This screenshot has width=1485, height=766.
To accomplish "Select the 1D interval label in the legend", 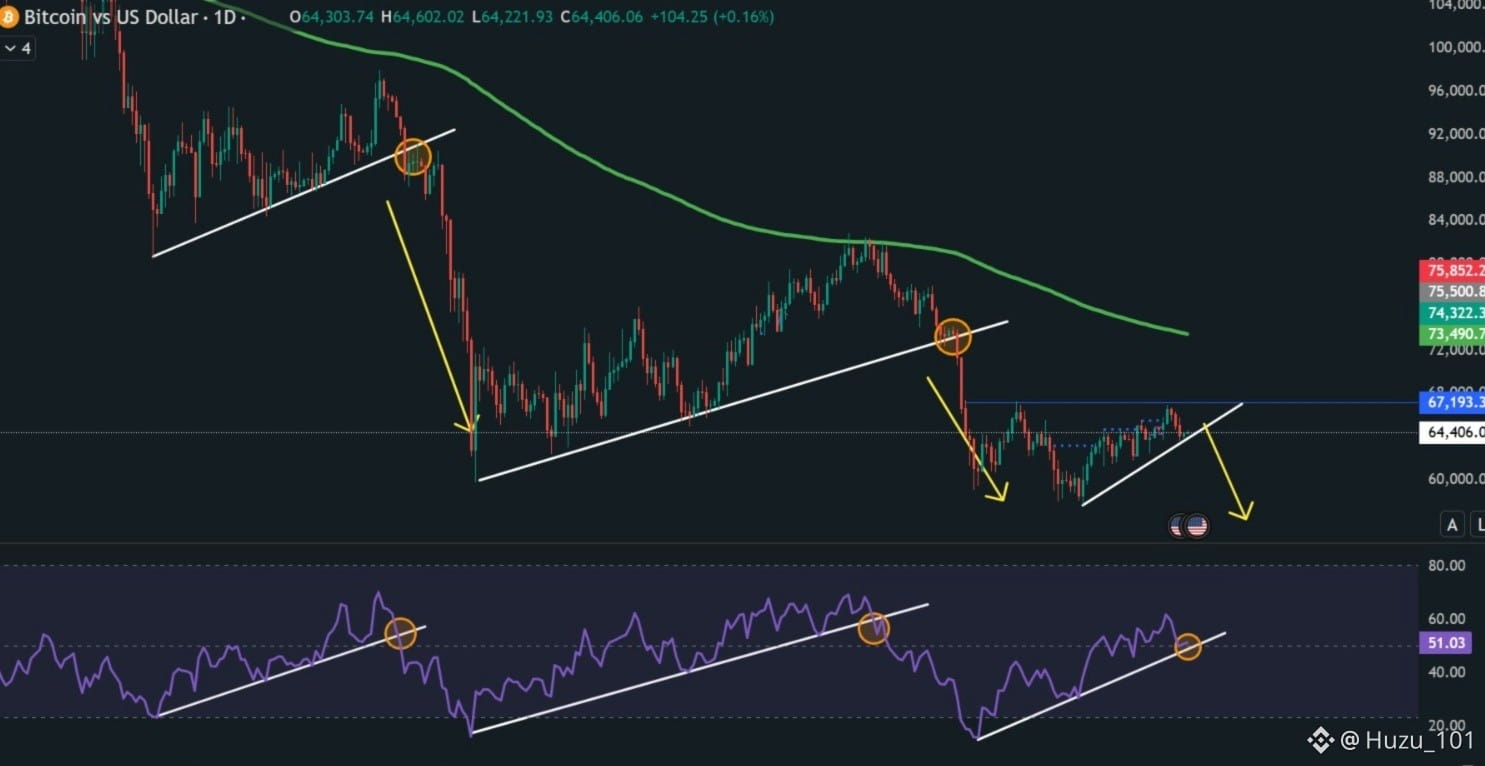I will [x=225, y=17].
